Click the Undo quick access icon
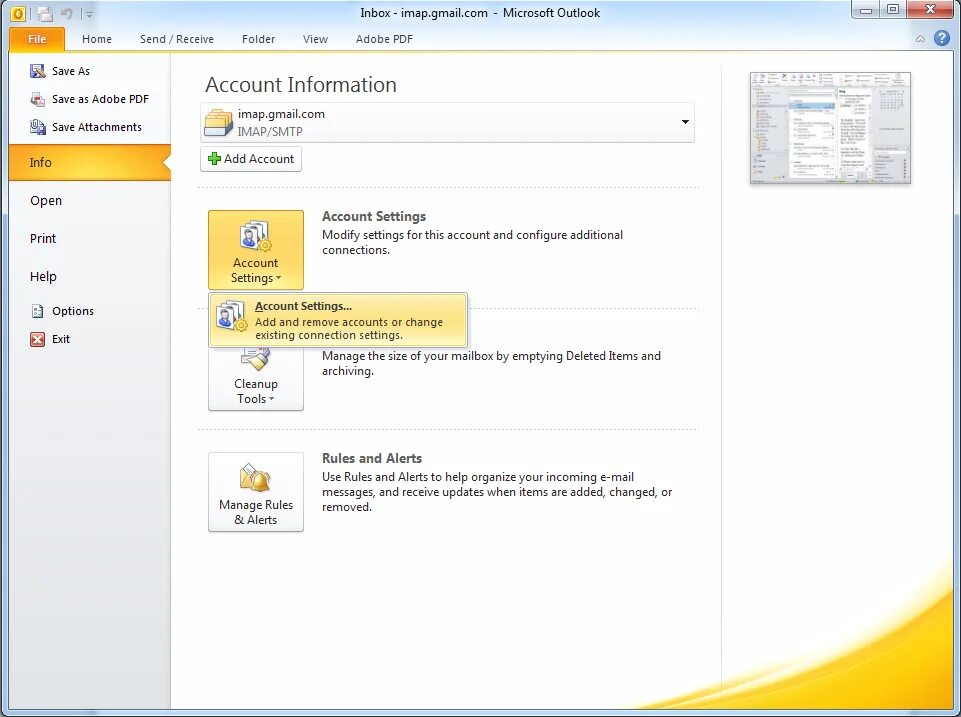Viewport: 961px width, 717px height. tap(66, 13)
